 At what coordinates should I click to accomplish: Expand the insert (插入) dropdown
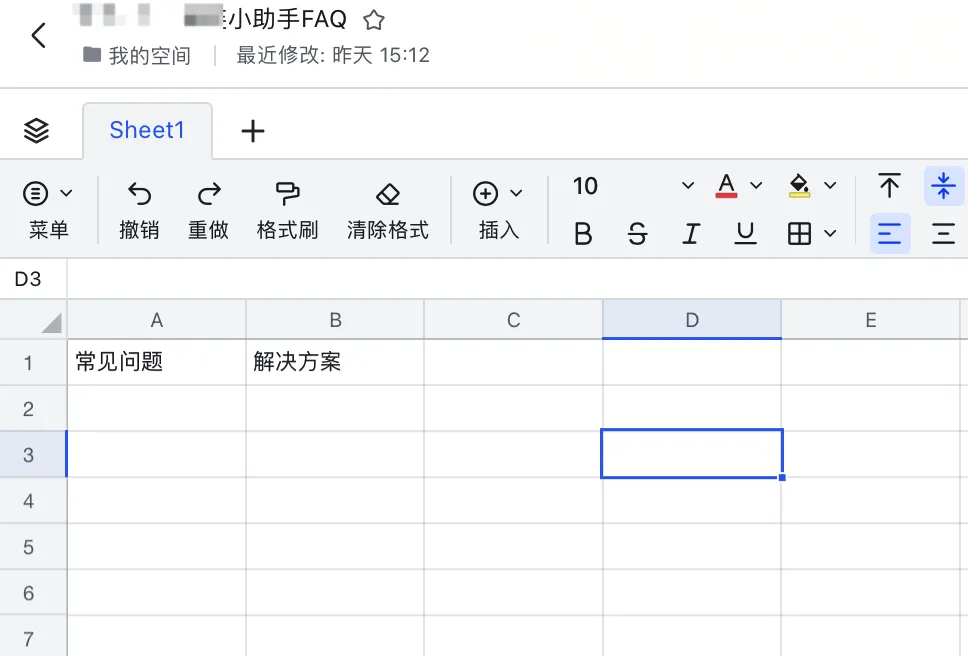[516, 193]
